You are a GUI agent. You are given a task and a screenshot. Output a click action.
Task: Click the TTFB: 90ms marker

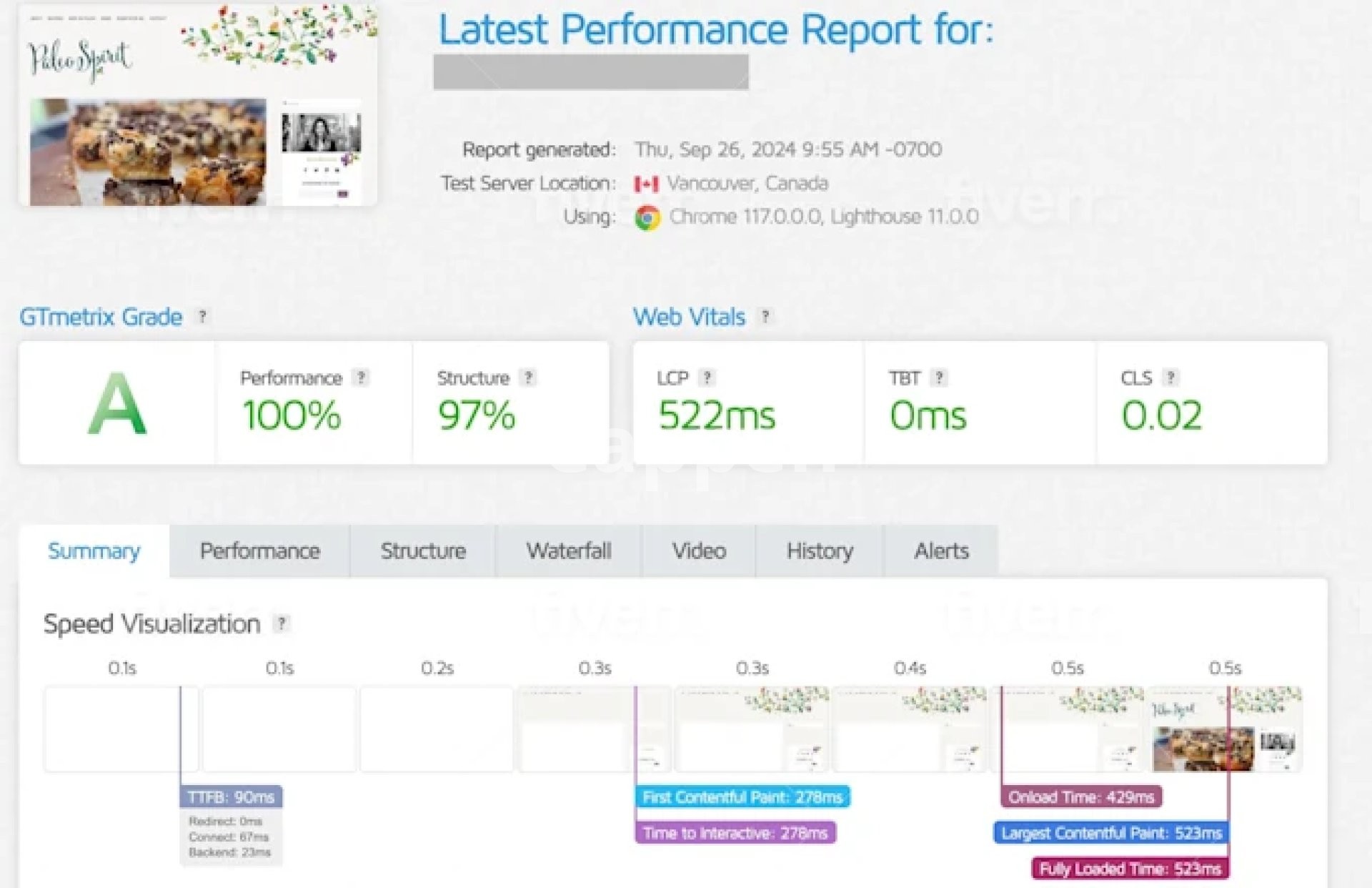(231, 797)
